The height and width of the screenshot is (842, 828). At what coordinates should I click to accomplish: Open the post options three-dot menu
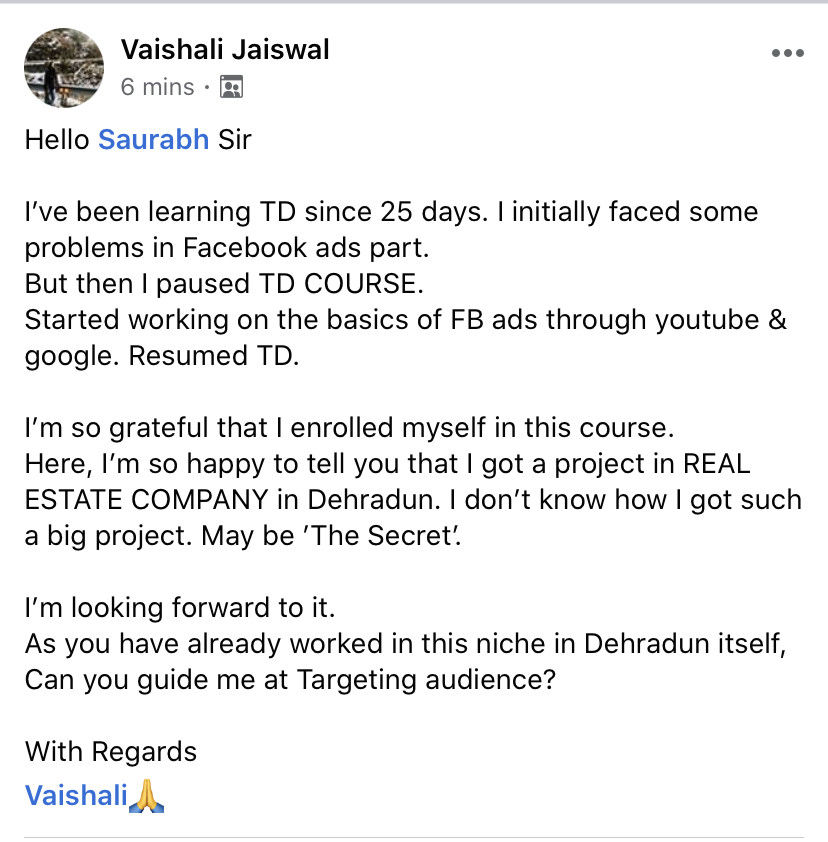pos(787,53)
